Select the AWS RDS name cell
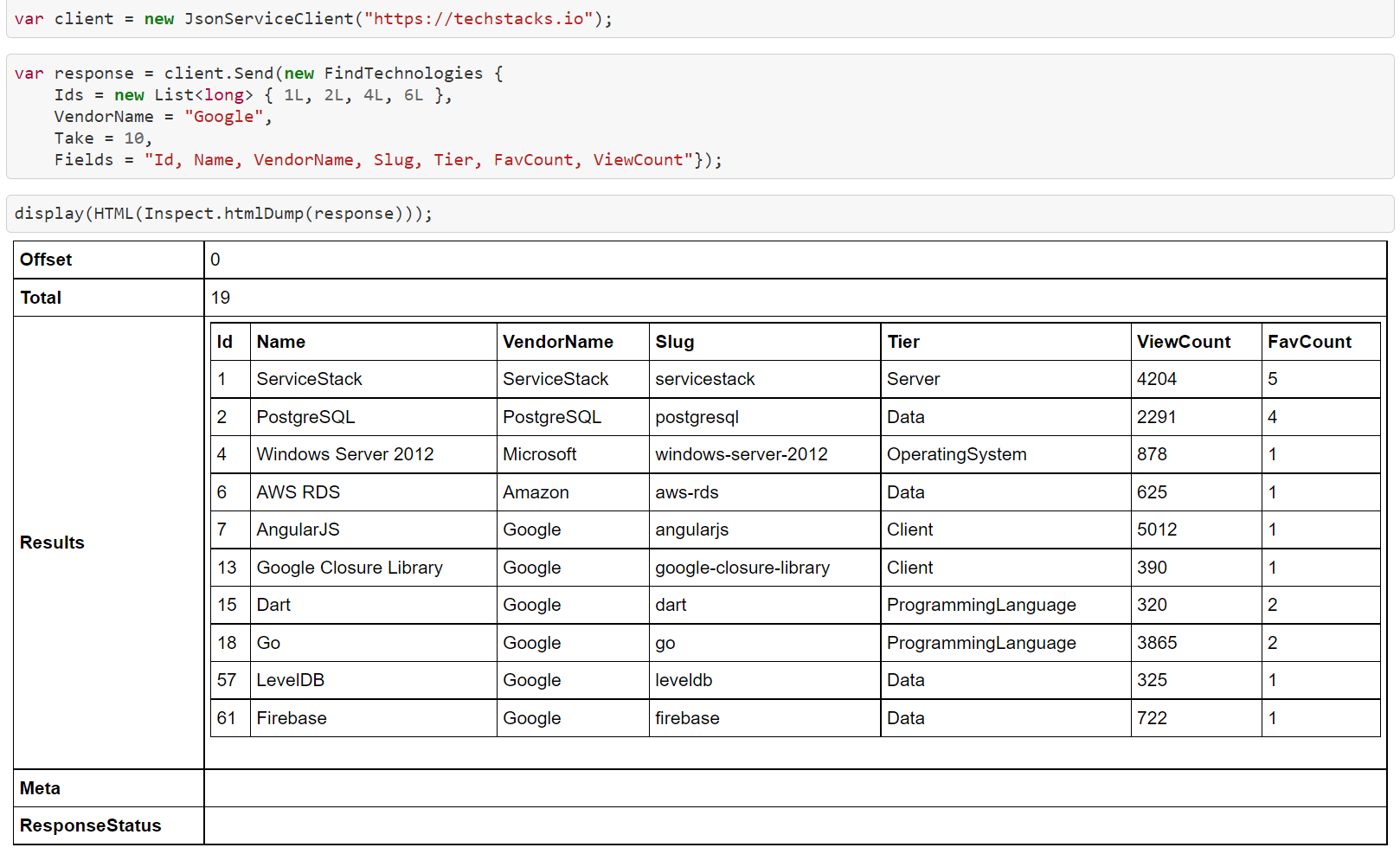Viewport: 1400px width, 854px height. (x=374, y=492)
